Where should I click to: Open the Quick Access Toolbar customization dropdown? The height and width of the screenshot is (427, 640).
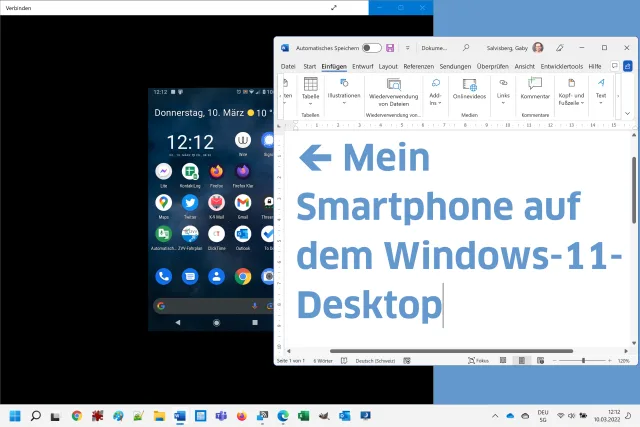coord(407,48)
